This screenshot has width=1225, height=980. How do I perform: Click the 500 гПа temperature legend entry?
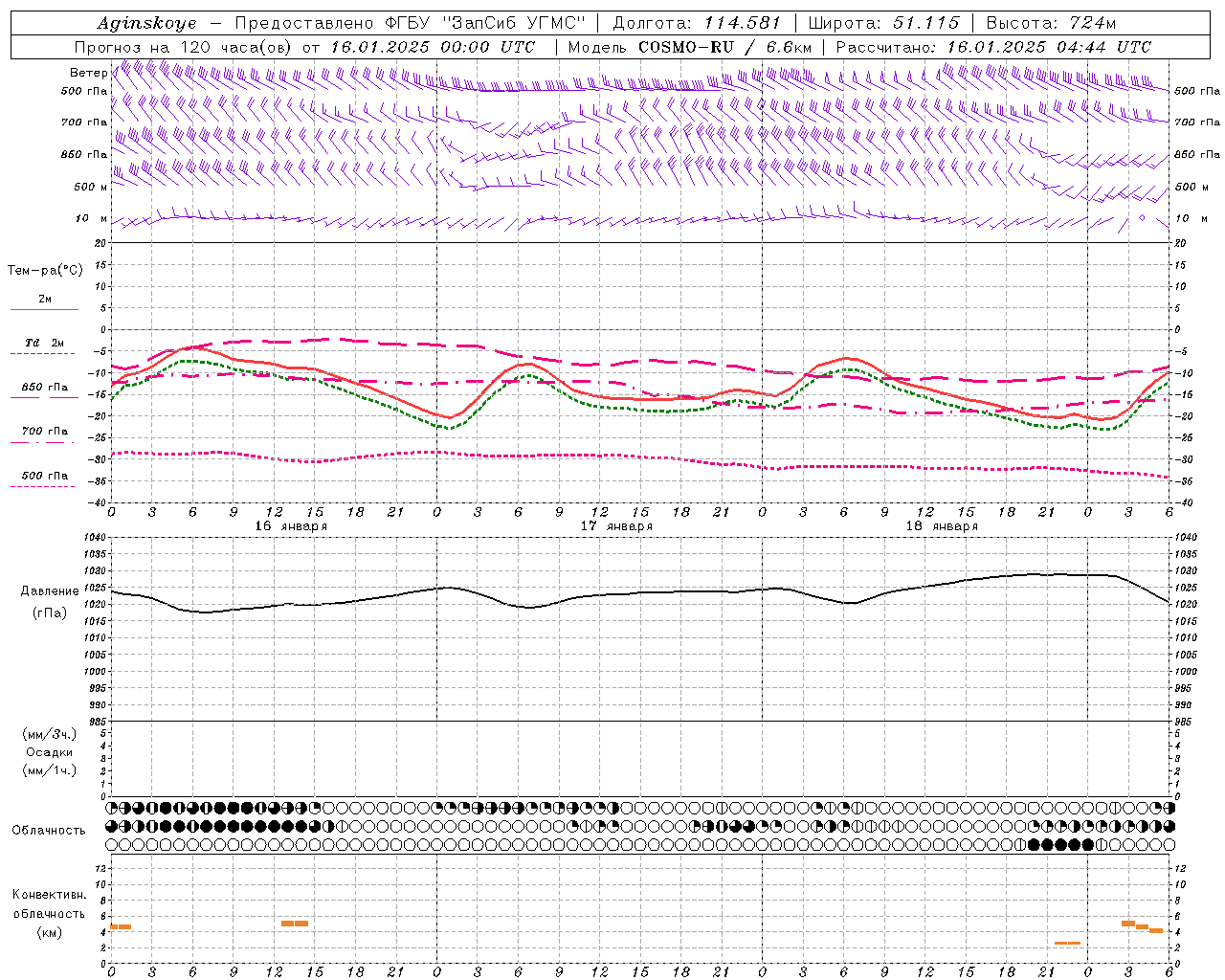point(45,476)
